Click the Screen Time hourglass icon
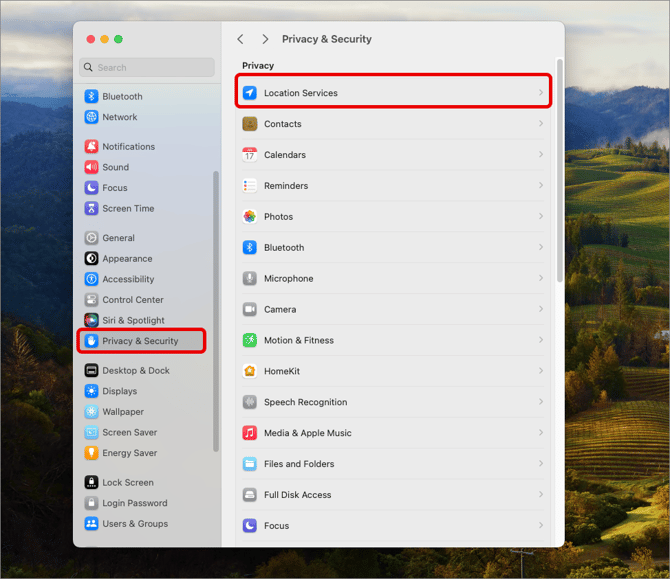The height and width of the screenshot is (579, 670). [x=91, y=208]
